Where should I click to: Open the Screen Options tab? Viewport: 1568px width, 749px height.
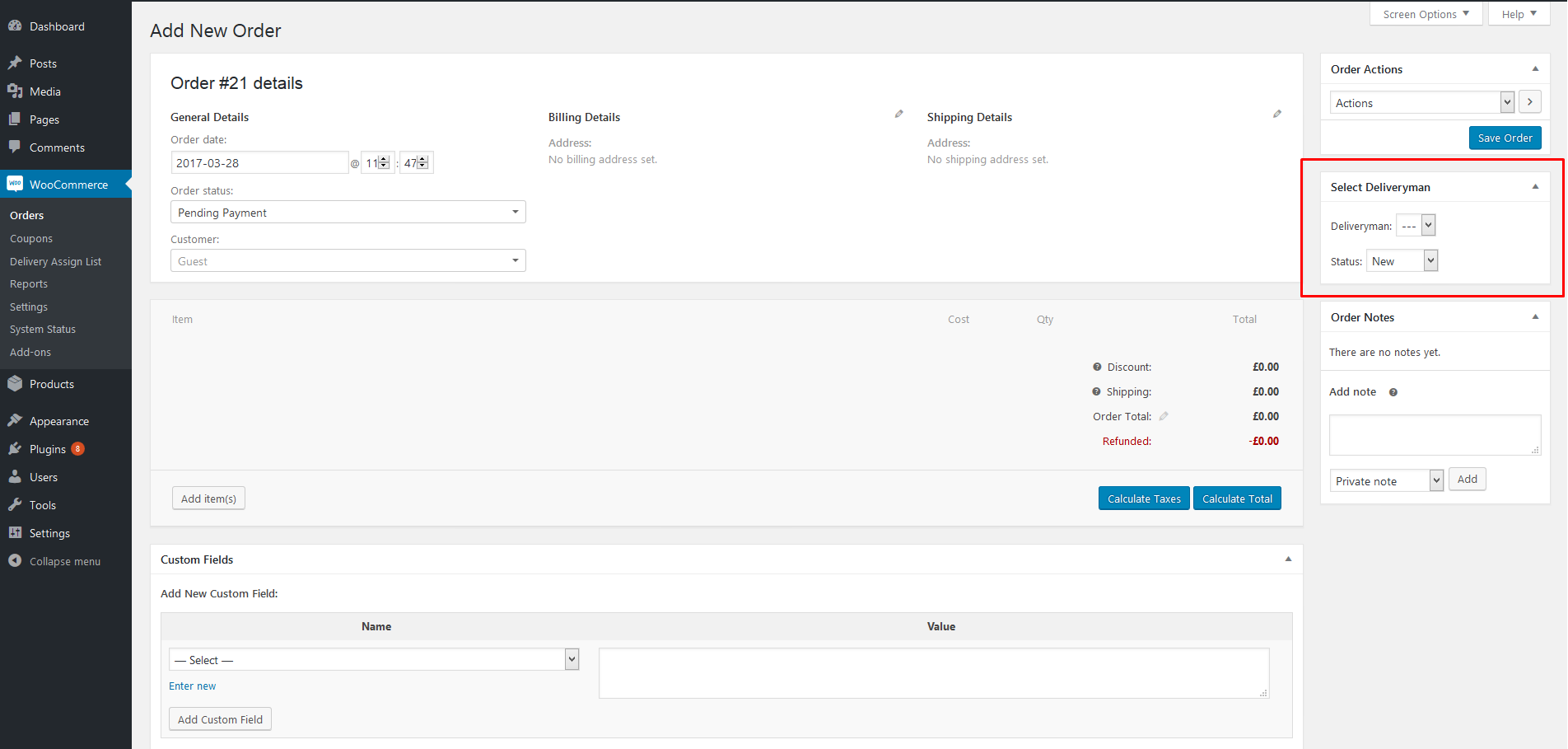[1426, 14]
